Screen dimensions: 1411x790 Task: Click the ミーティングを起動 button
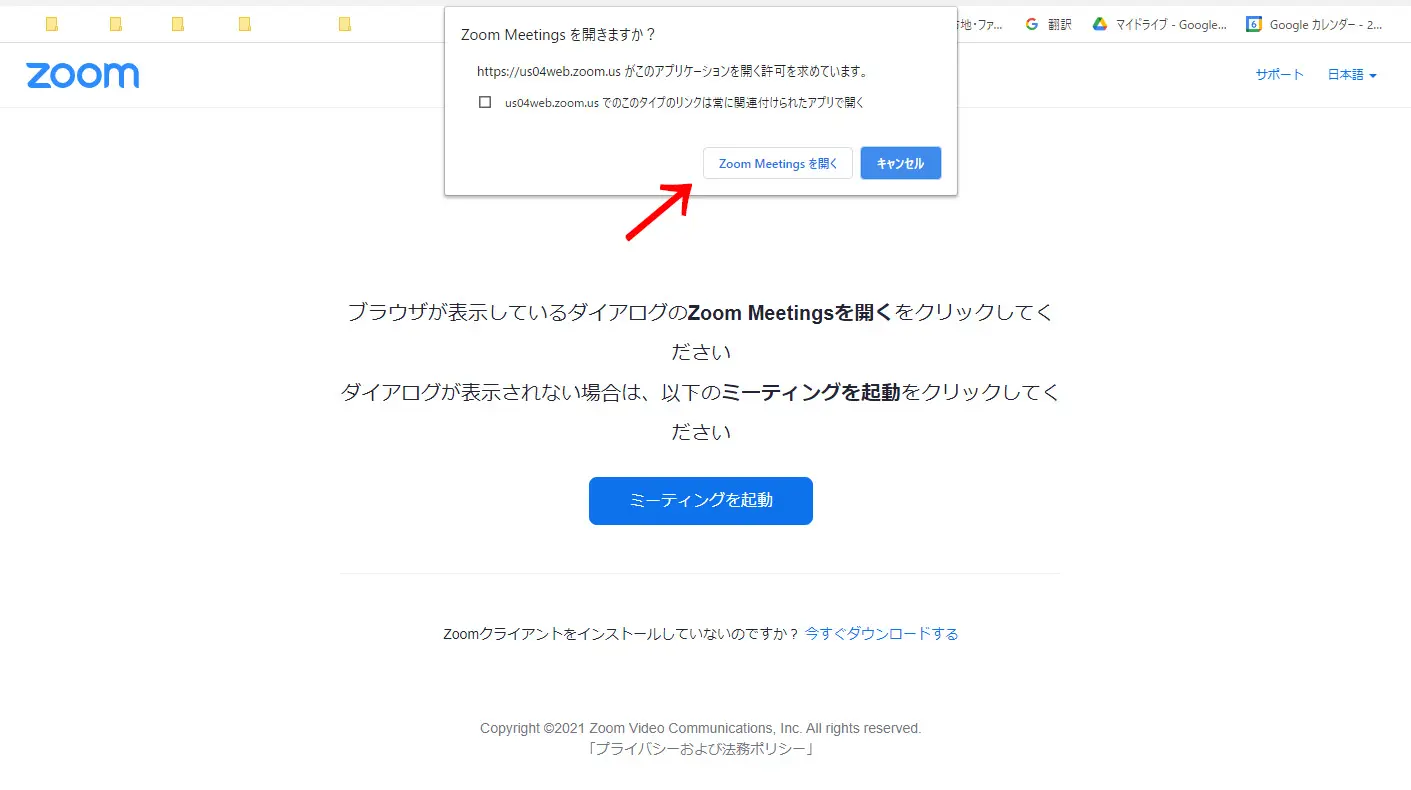click(701, 500)
